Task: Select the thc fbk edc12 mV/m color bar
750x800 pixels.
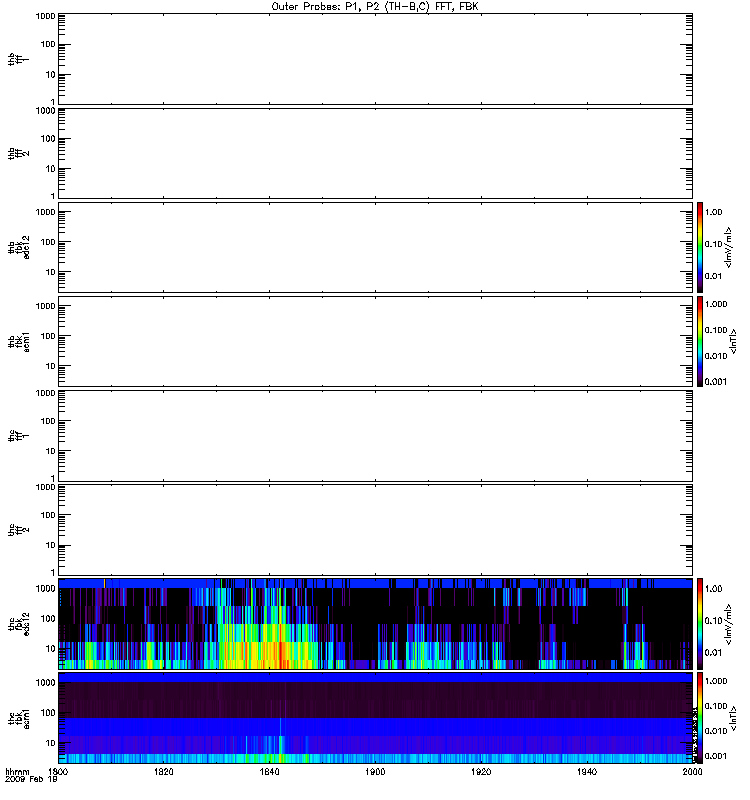Action: (x=700, y=623)
